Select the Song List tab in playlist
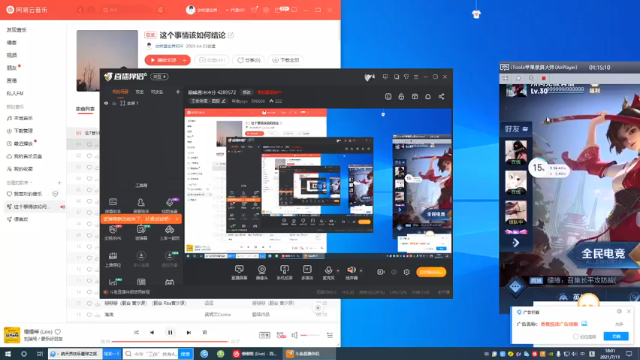Image resolution: width=640 pixels, height=360 pixels. (85, 109)
